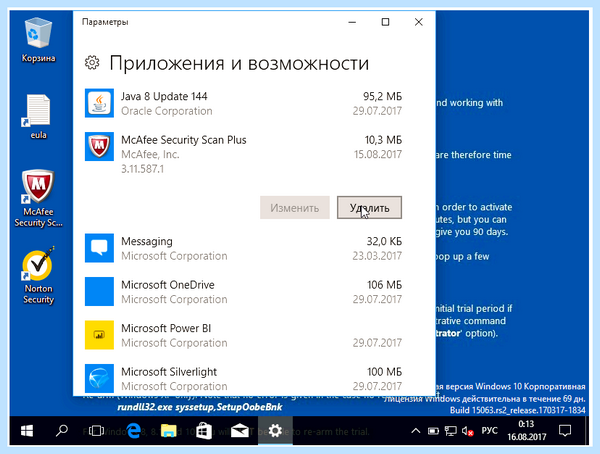Viewport: 600px width, 454px height.
Task: Select the McAfee Security Scan Plus entry
Action: 243,177
